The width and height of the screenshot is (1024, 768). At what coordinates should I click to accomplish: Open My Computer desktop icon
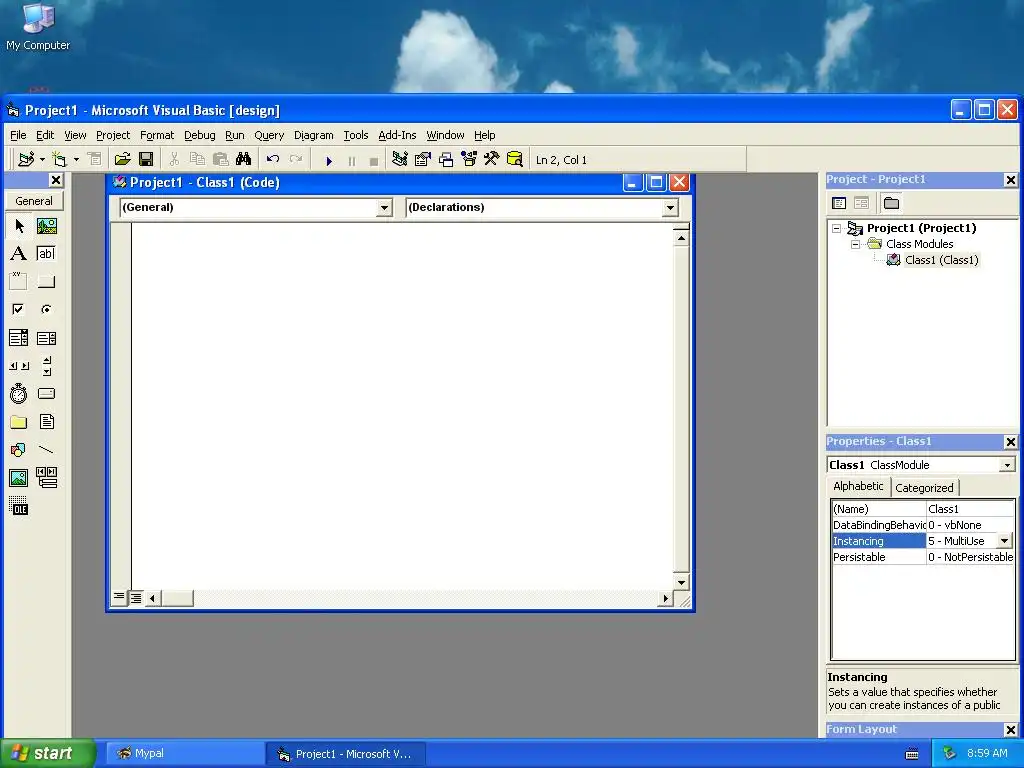tap(38, 26)
